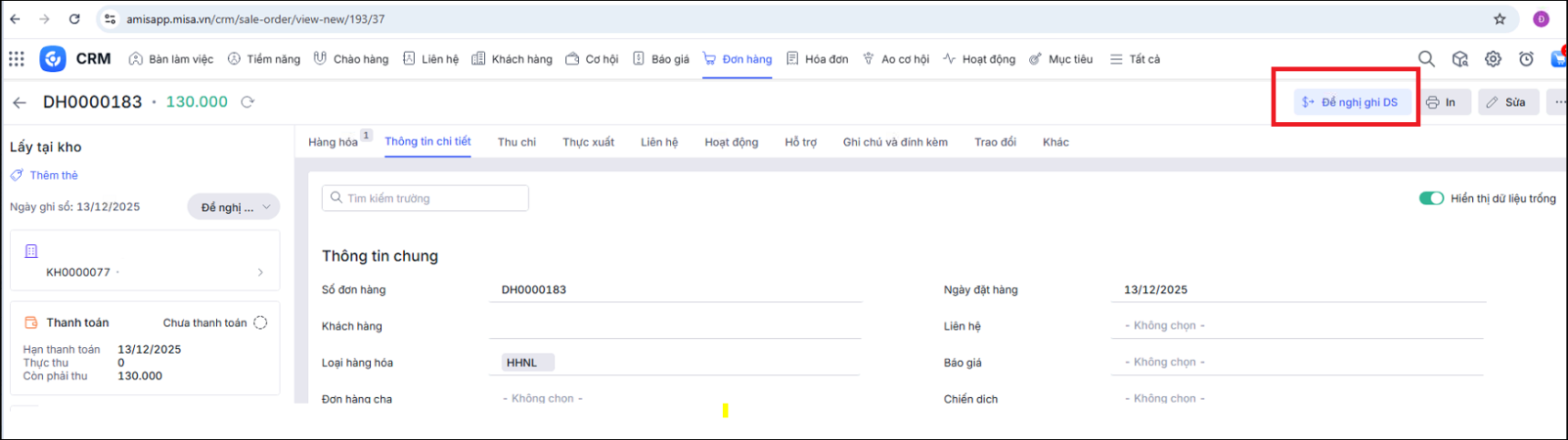Open the Tất cả modules menu
This screenshot has height=440, width=1568.
click(x=1135, y=59)
